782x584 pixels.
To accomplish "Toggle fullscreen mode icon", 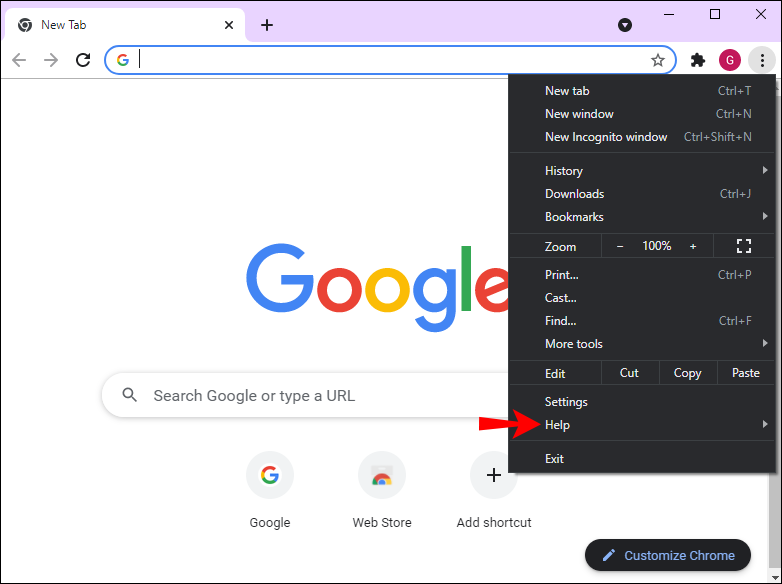I will (x=744, y=246).
